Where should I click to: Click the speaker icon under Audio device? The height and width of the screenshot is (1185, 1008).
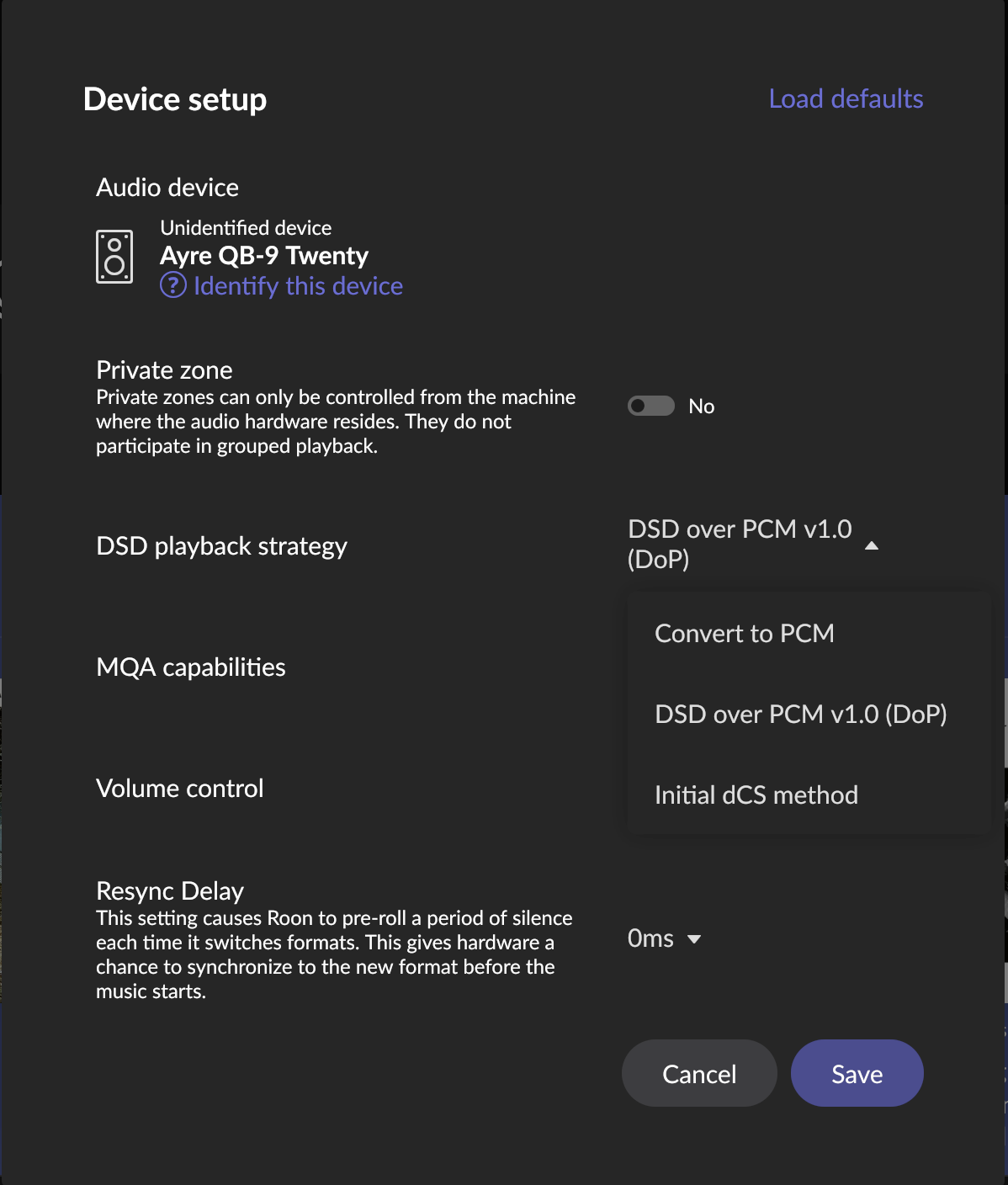(x=114, y=257)
